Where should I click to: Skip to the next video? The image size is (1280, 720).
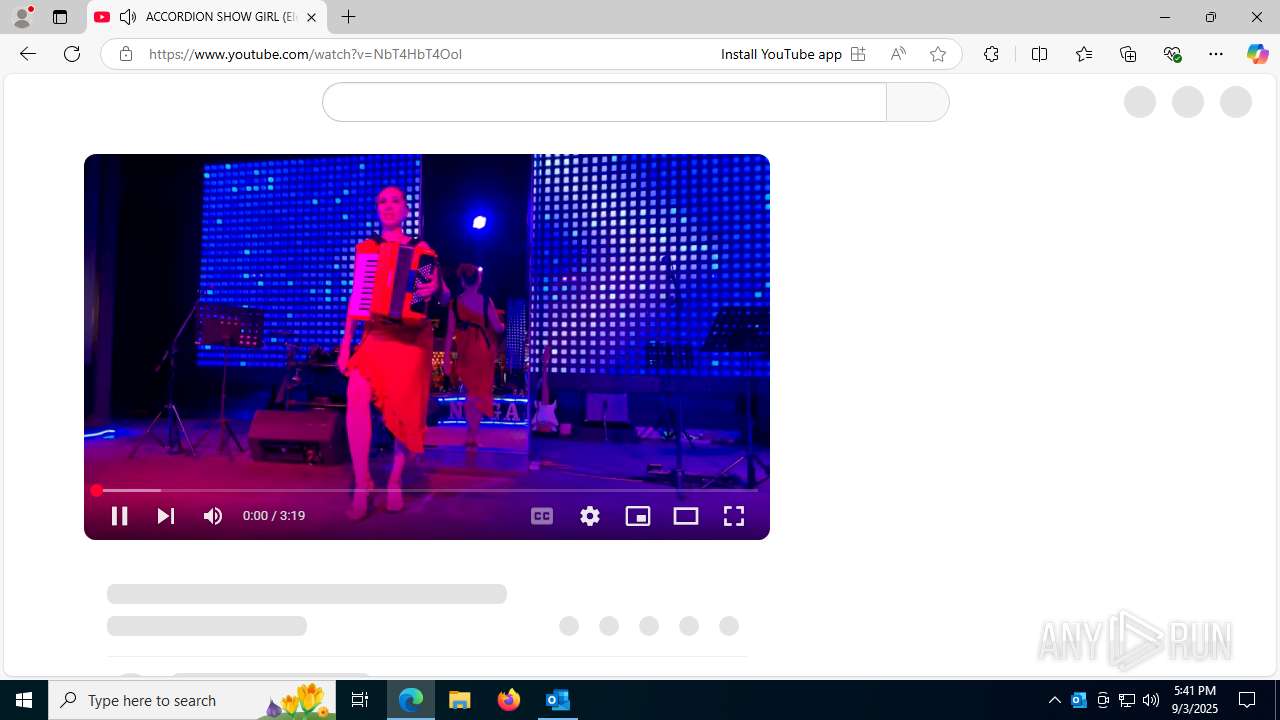coord(166,516)
